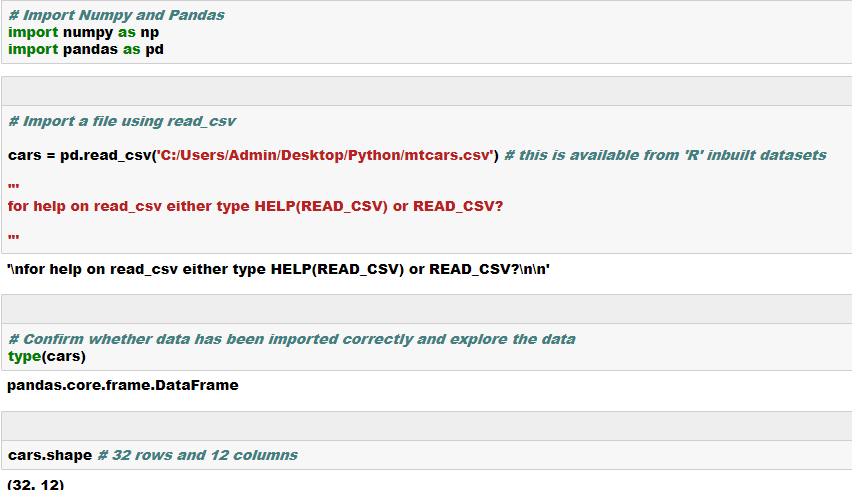
Task: Click the empty gray cell above cars.shape cell
Action: [427, 426]
